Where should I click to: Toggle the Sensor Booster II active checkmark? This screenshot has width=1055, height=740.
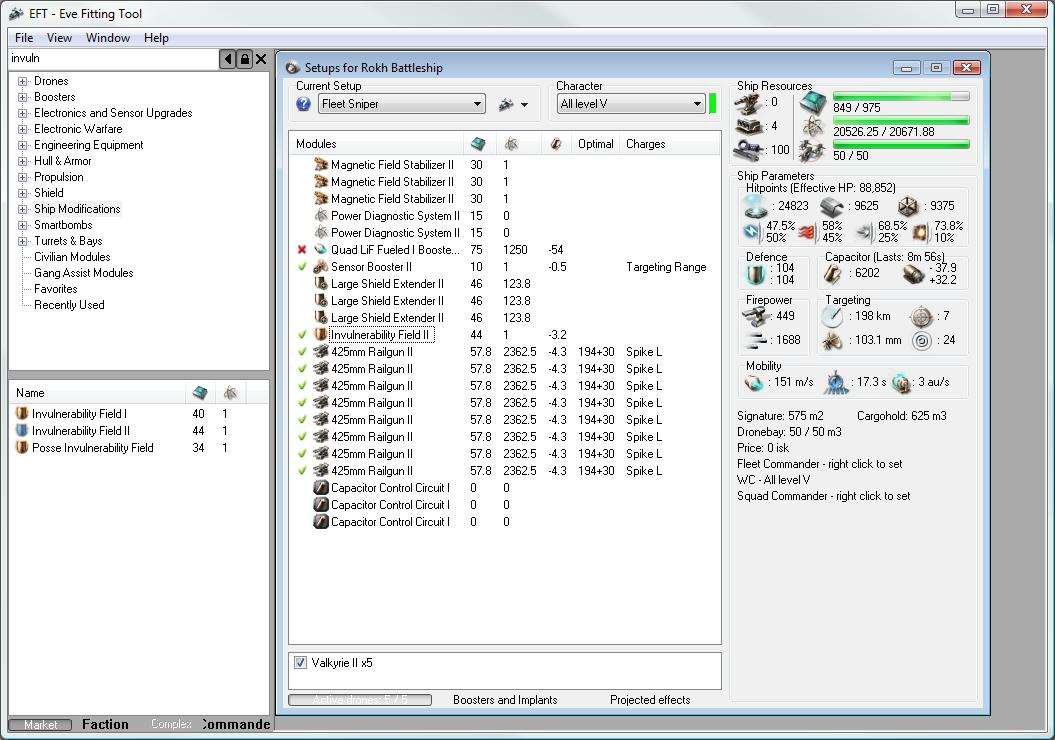pos(302,267)
